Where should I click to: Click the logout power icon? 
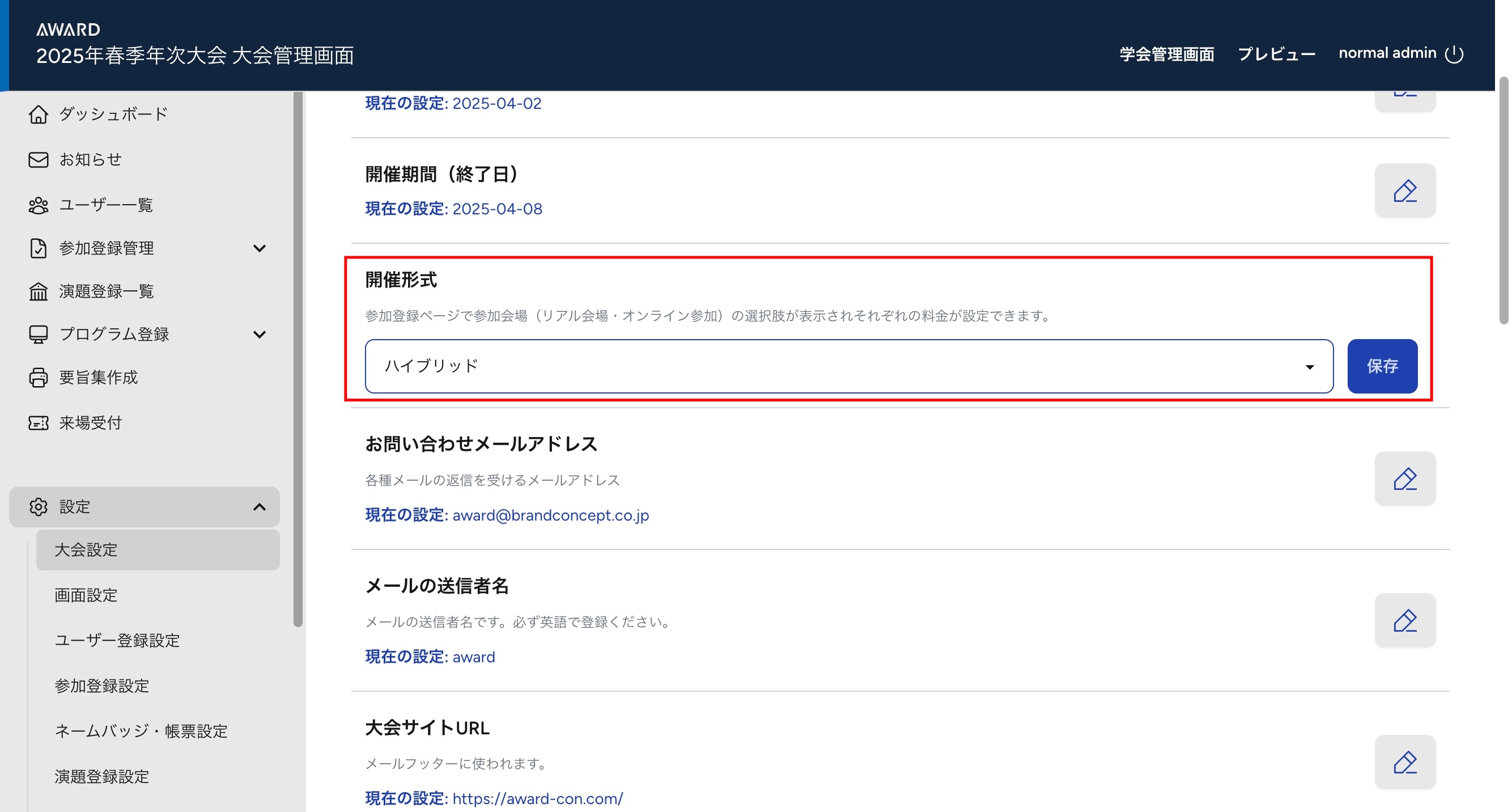point(1454,54)
